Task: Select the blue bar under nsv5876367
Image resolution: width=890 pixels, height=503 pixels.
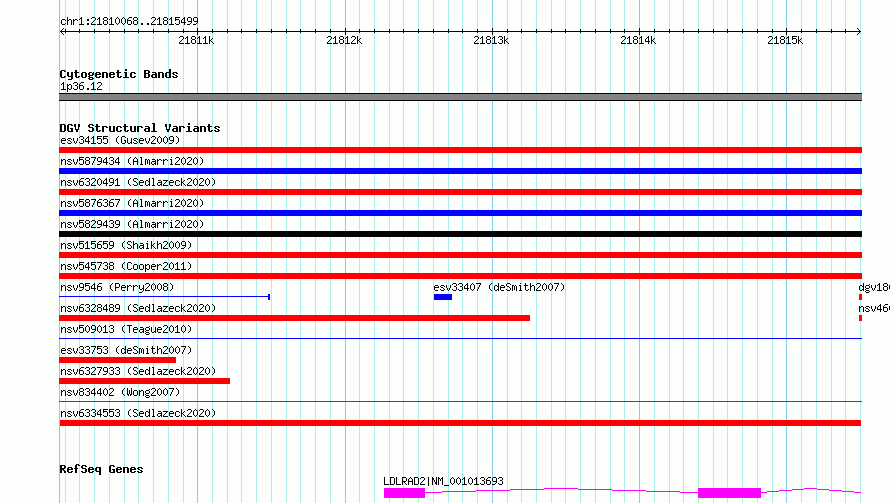Action: pyautogui.click(x=460, y=213)
